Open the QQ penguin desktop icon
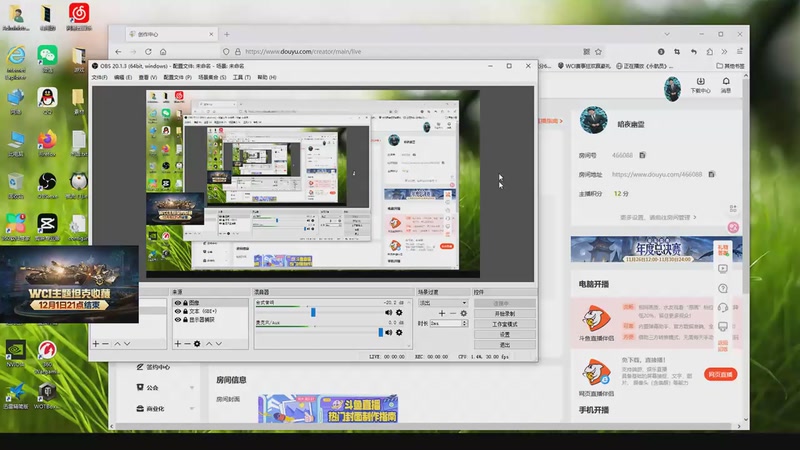800x450 pixels. pyautogui.click(x=47, y=98)
